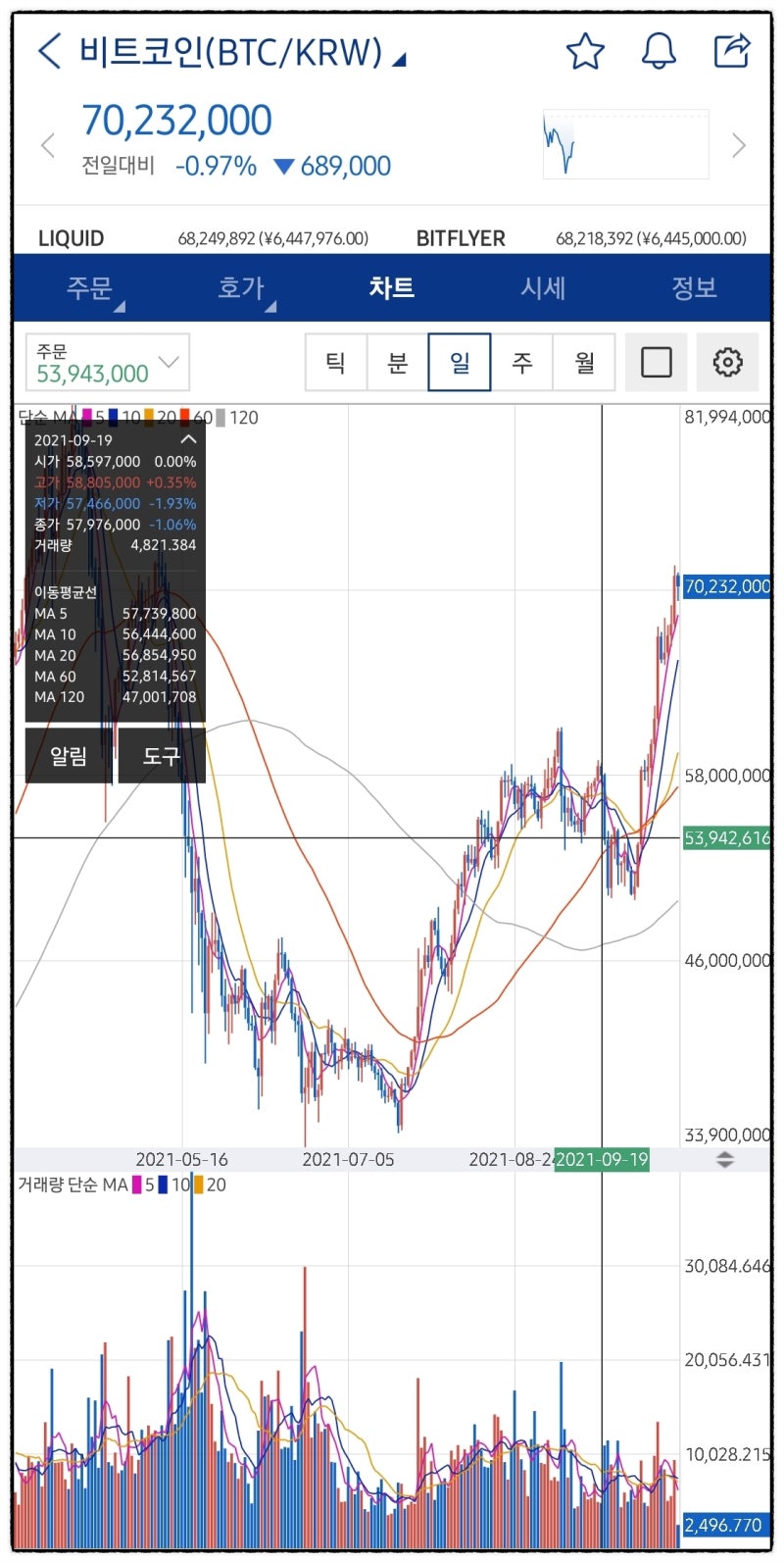Screen dimensions: 784x1563
Task: Go to next coin right chevron
Action: pos(739,146)
